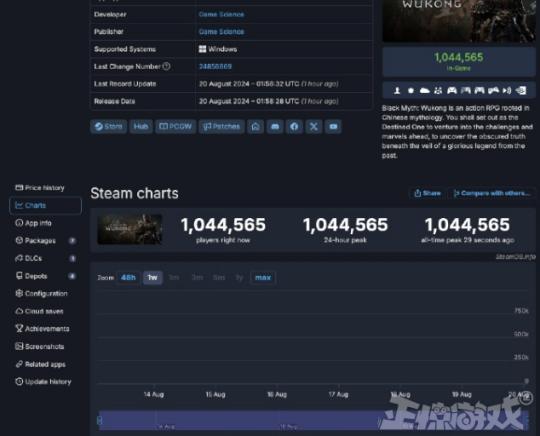
Task: Click the single-player person icon
Action: pyautogui.click(x=397, y=90)
